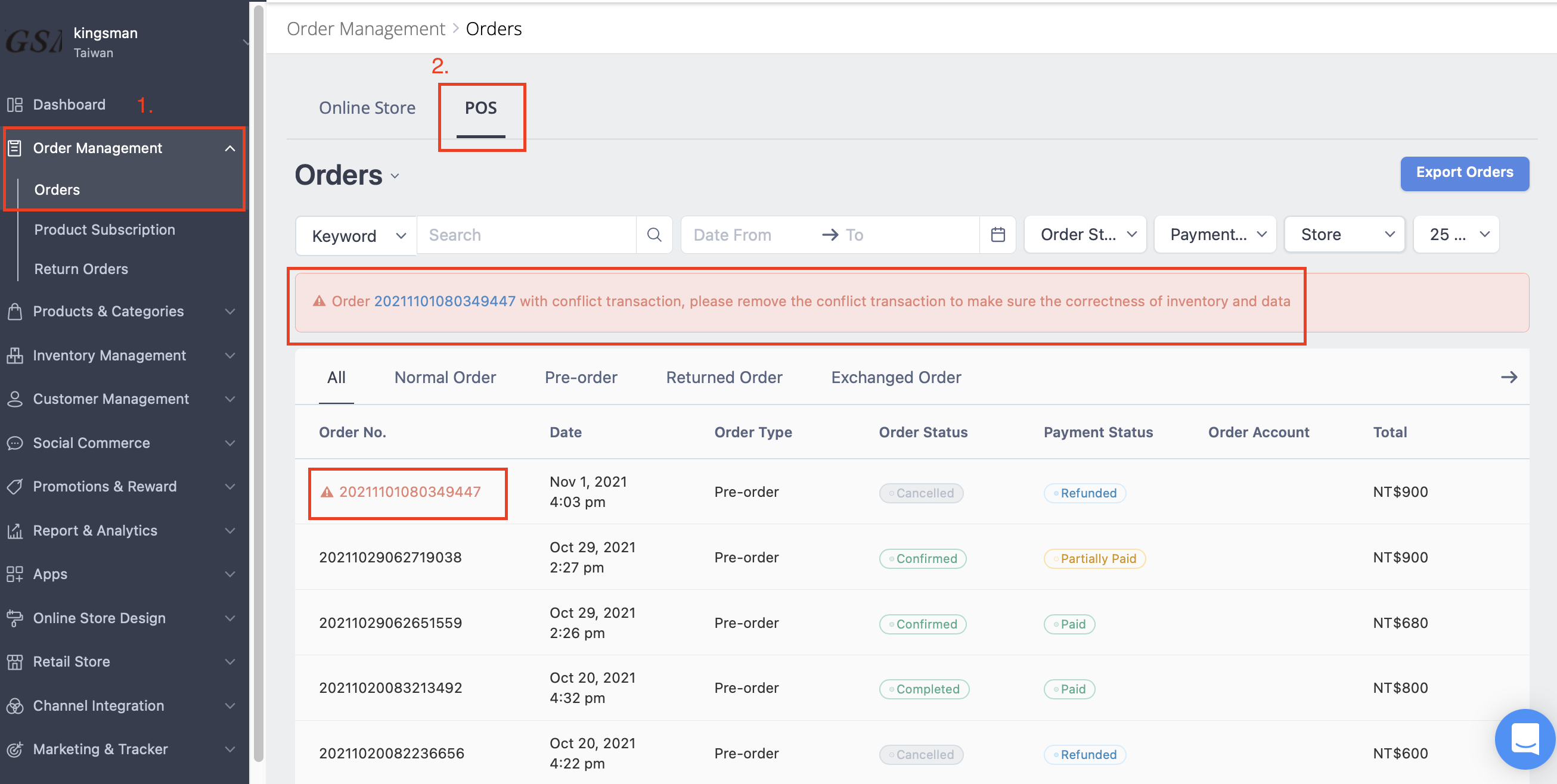Open the Store filter dropdown

point(1344,234)
